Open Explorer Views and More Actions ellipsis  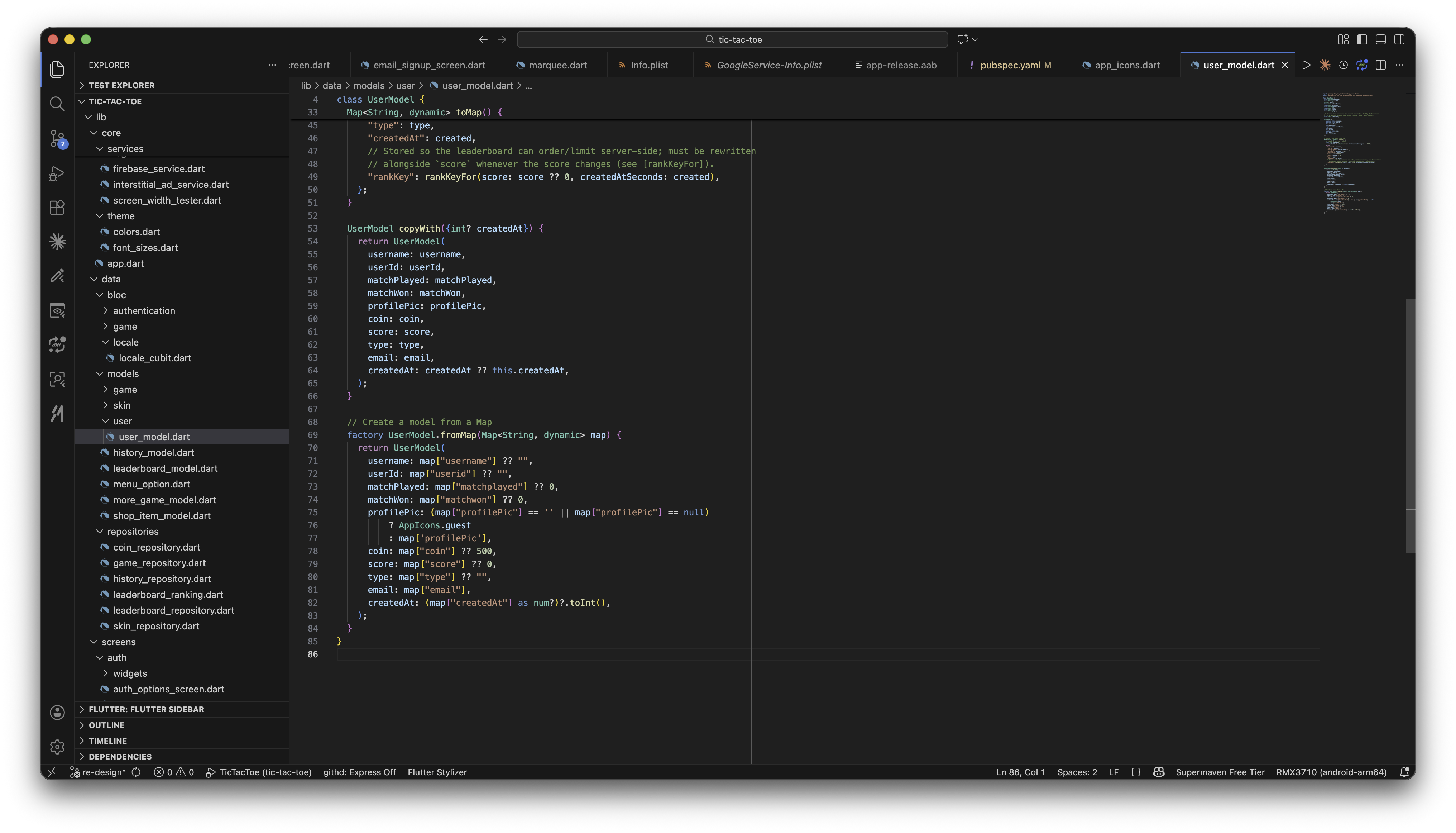272,65
